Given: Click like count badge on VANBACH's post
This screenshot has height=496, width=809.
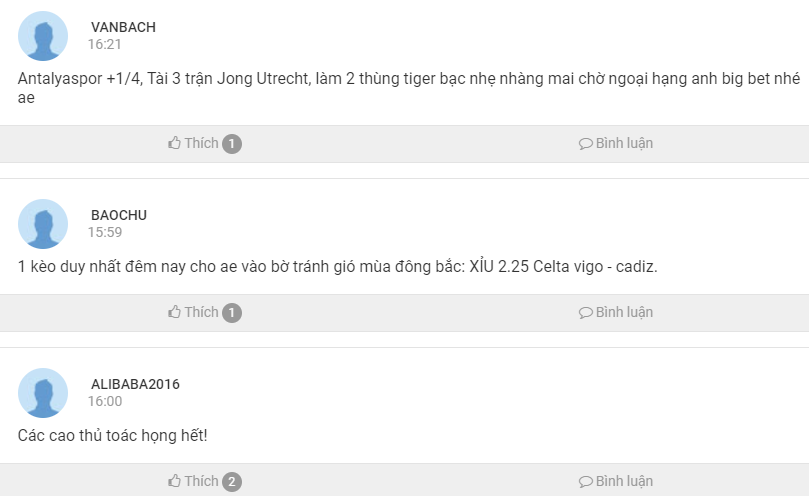Looking at the screenshot, I should (x=232, y=143).
